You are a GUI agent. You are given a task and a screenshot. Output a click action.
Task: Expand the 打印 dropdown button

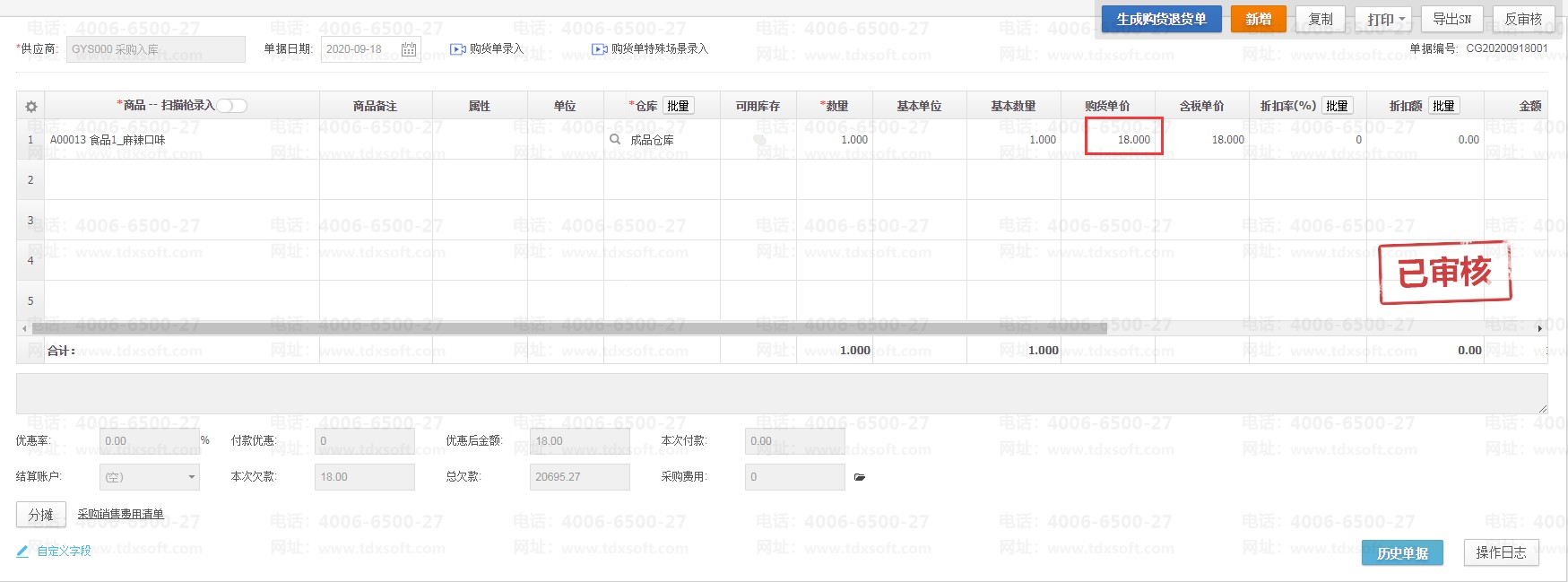point(1388,19)
